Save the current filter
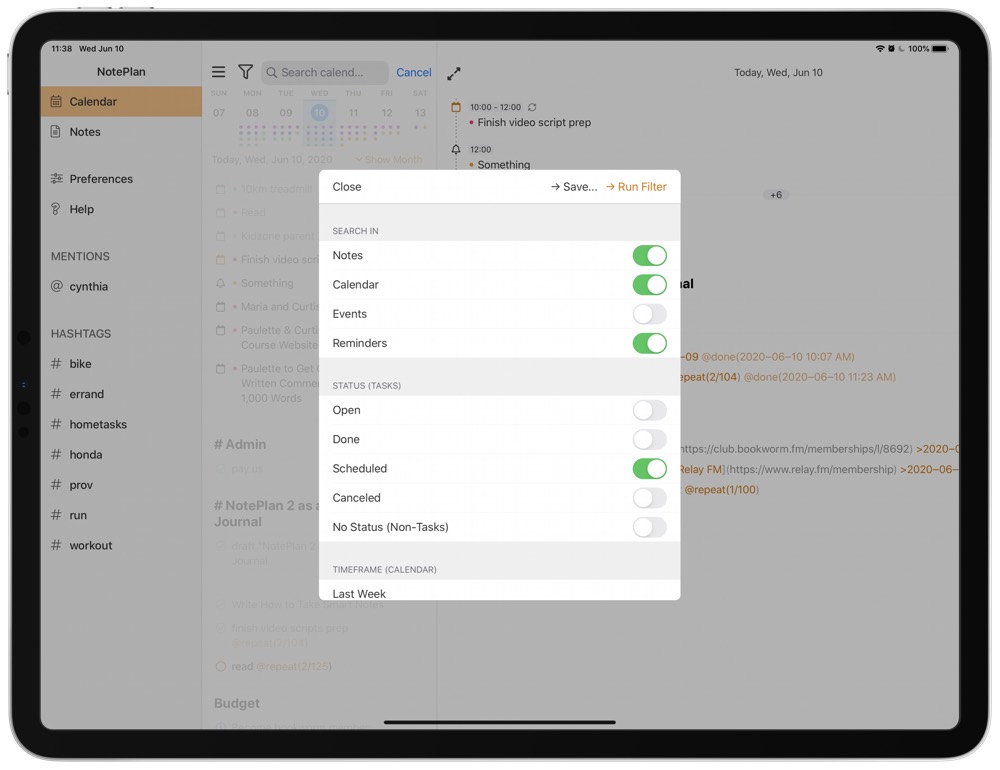Image resolution: width=1000 pixels, height=770 pixels. pyautogui.click(x=574, y=187)
